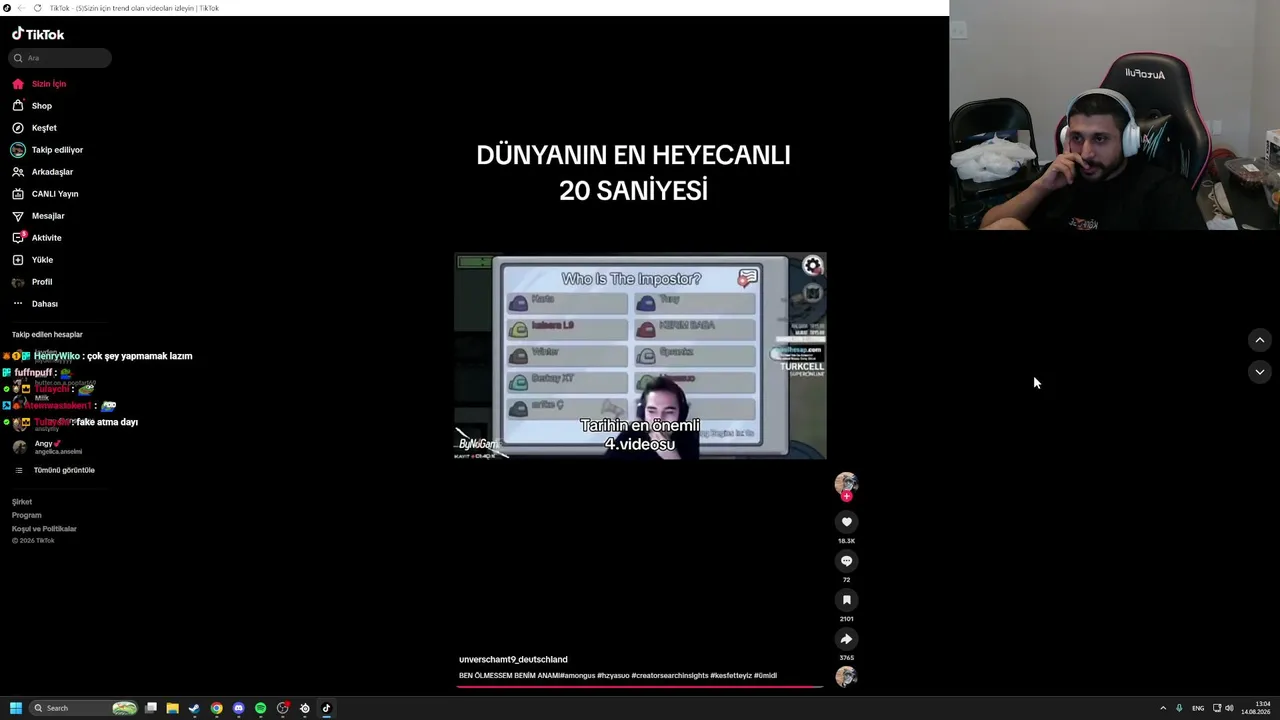
Task: Switch to Google Chrome on the taskbar
Action: coord(216,708)
